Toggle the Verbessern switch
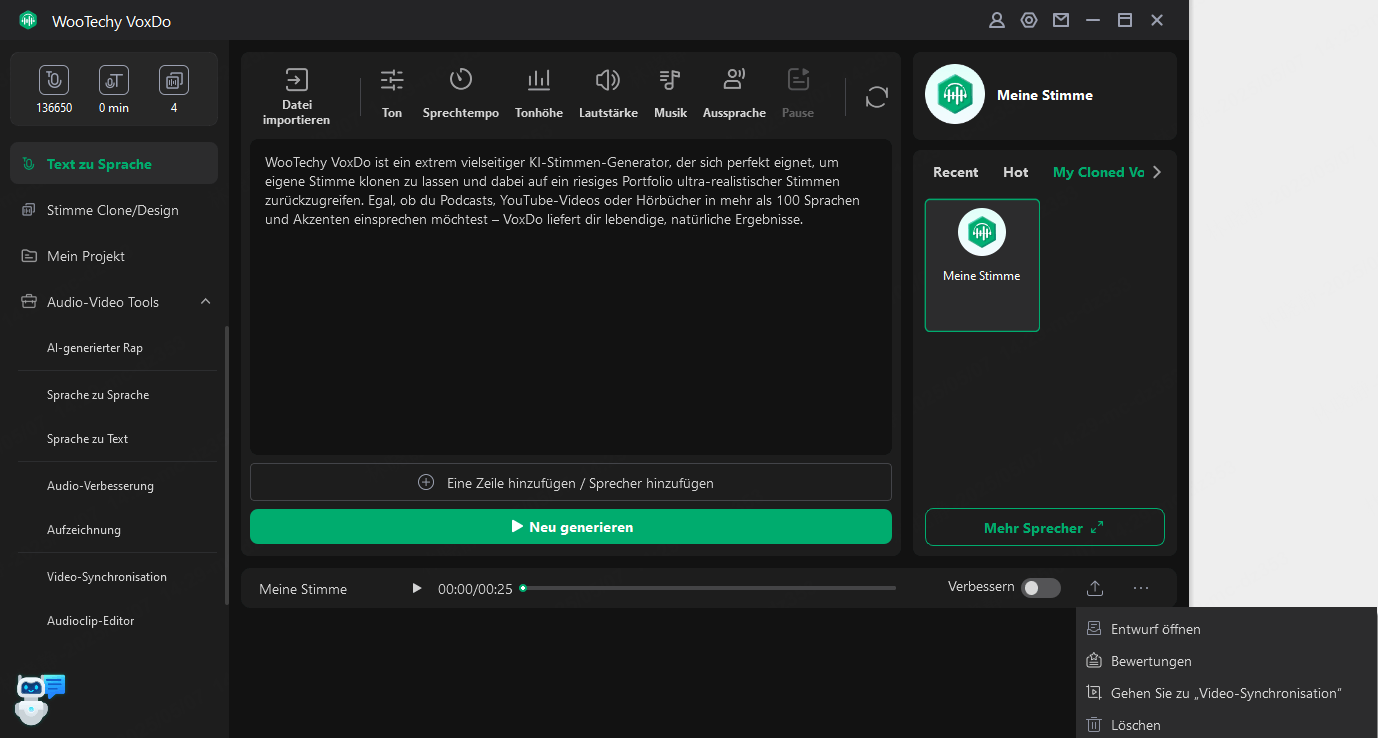The image size is (1378, 738). coord(1040,588)
